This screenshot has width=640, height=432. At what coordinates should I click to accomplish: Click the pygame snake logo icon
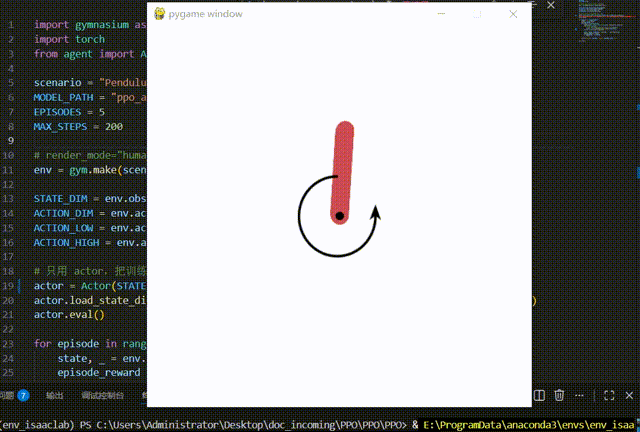pyautogui.click(x=159, y=14)
